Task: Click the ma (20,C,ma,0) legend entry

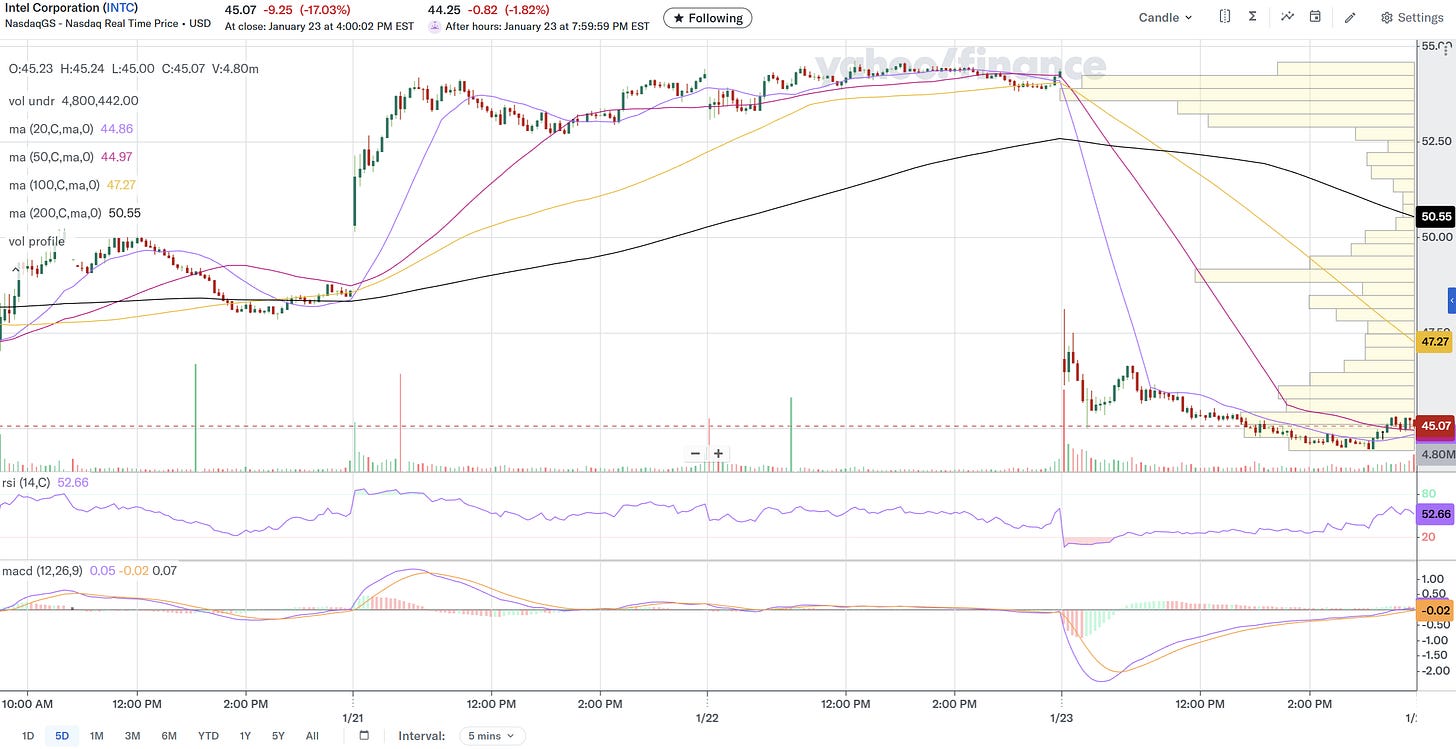Action: tap(72, 129)
